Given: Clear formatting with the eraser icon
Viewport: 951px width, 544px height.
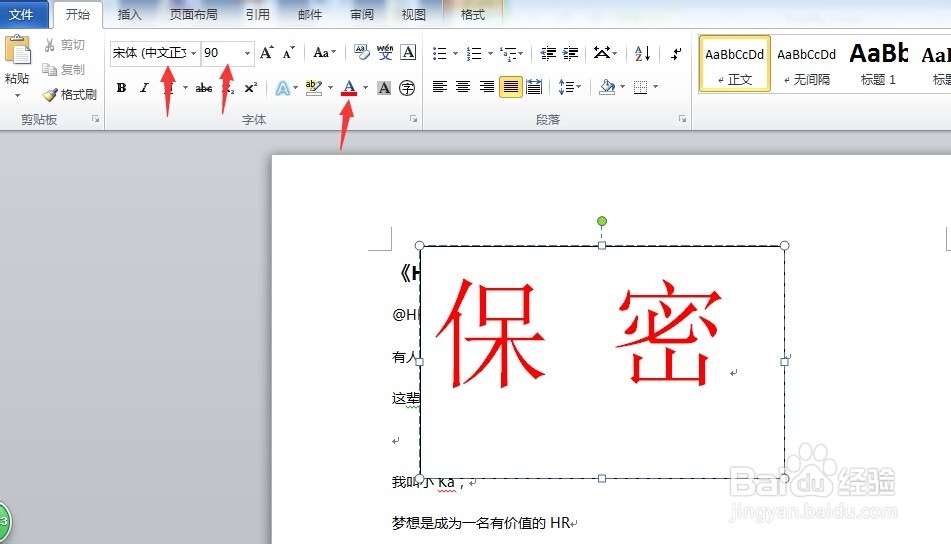Looking at the screenshot, I should click(361, 53).
